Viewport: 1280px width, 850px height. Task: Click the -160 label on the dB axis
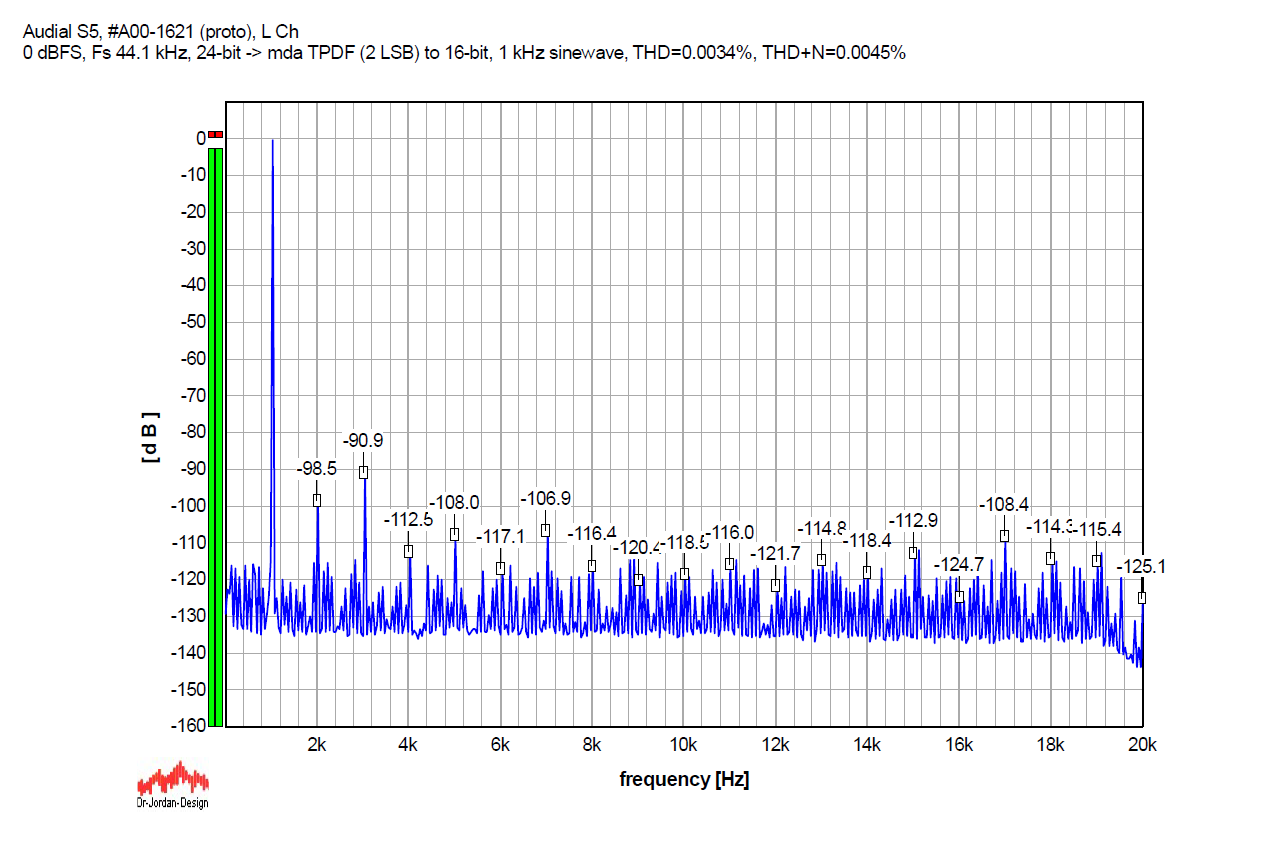pyautogui.click(x=187, y=726)
